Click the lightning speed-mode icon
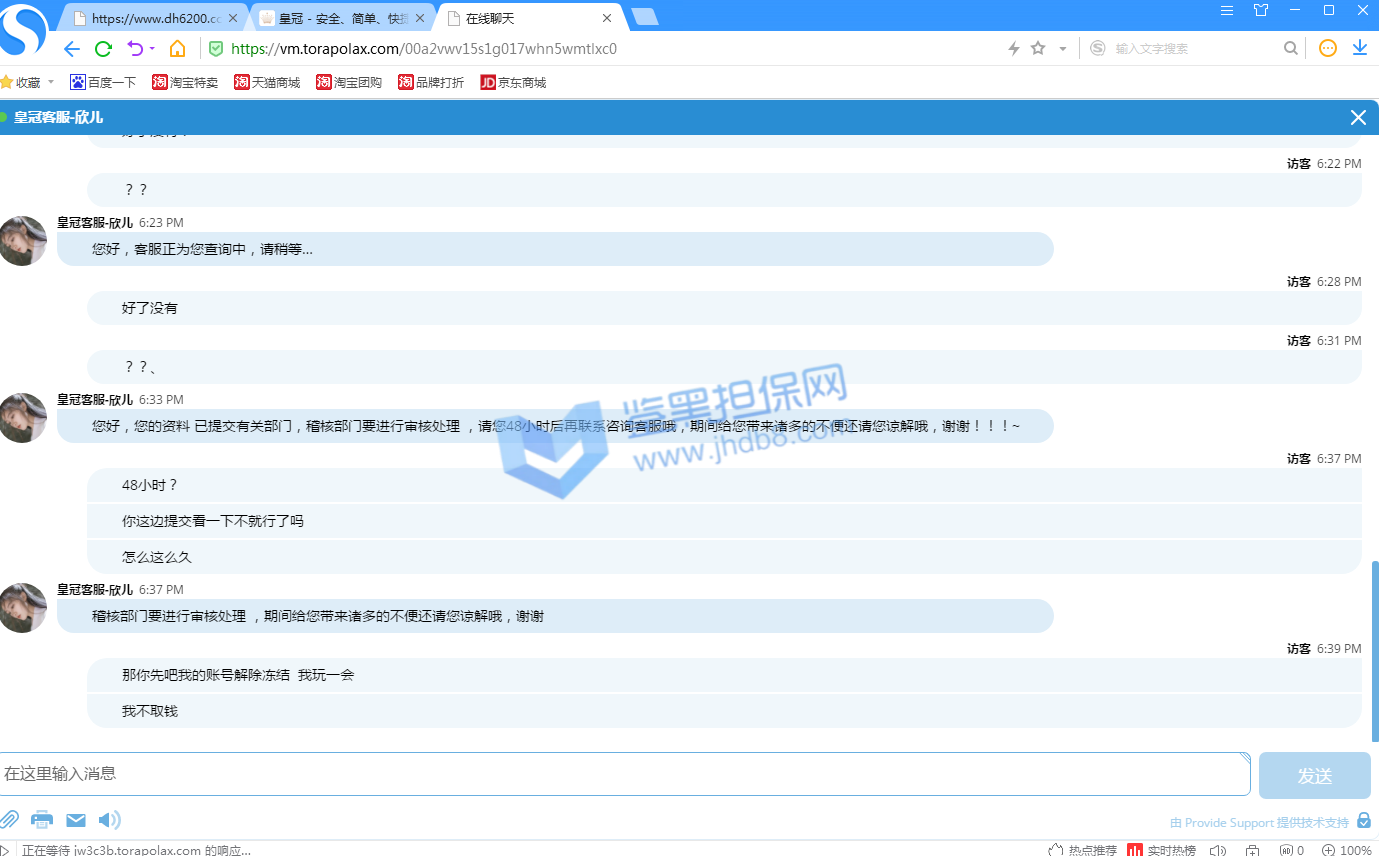This screenshot has width=1379, height=856. coord(1013,48)
